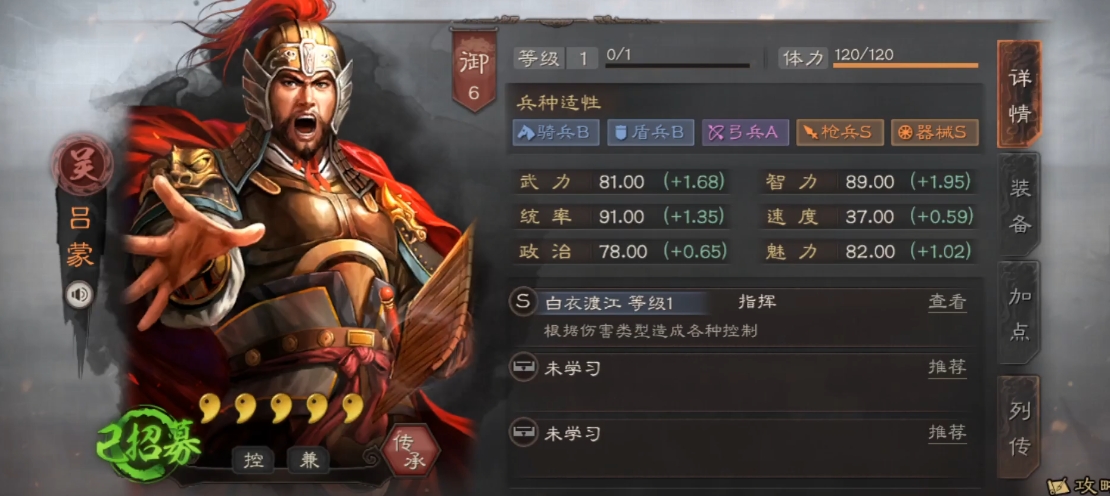
Task: Select the 枪兵S spearman aptitude badge
Action: coord(840,132)
